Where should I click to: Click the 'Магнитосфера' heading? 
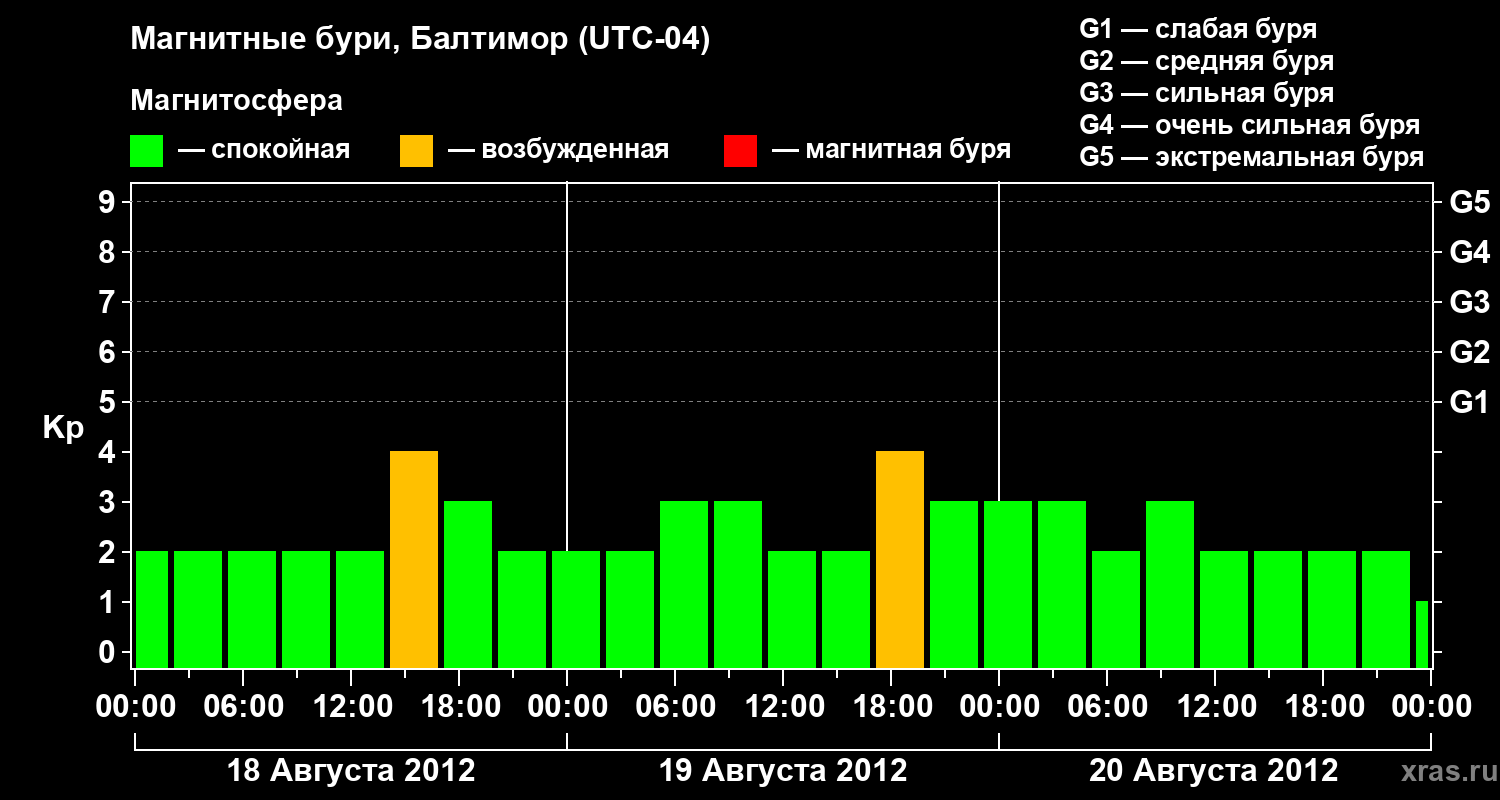[236, 101]
